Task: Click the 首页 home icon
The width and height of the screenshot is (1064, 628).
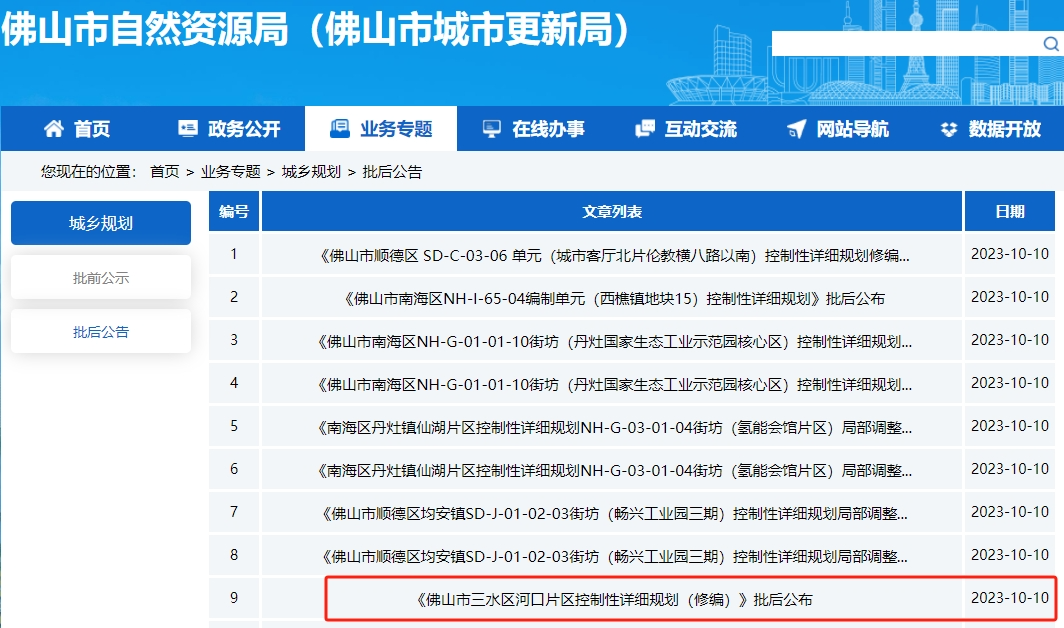Action: pos(53,129)
